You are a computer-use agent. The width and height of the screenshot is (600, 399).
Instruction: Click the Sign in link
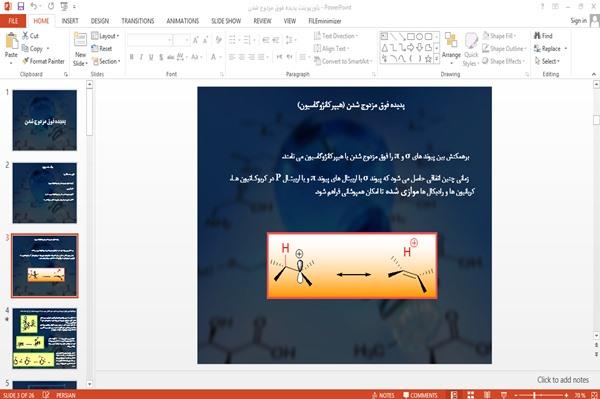(x=578, y=21)
